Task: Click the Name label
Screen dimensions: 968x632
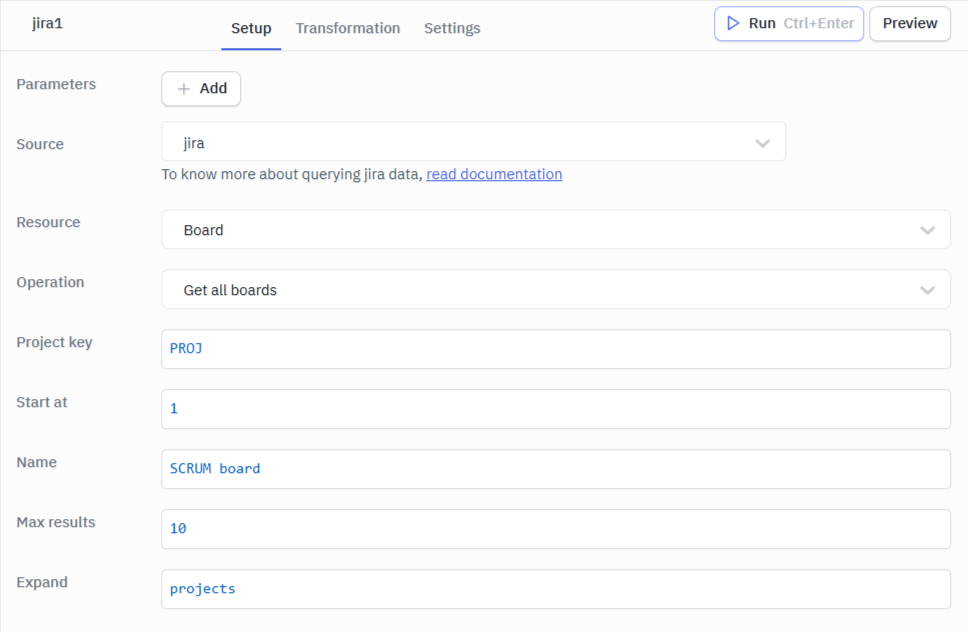Action: click(36, 462)
